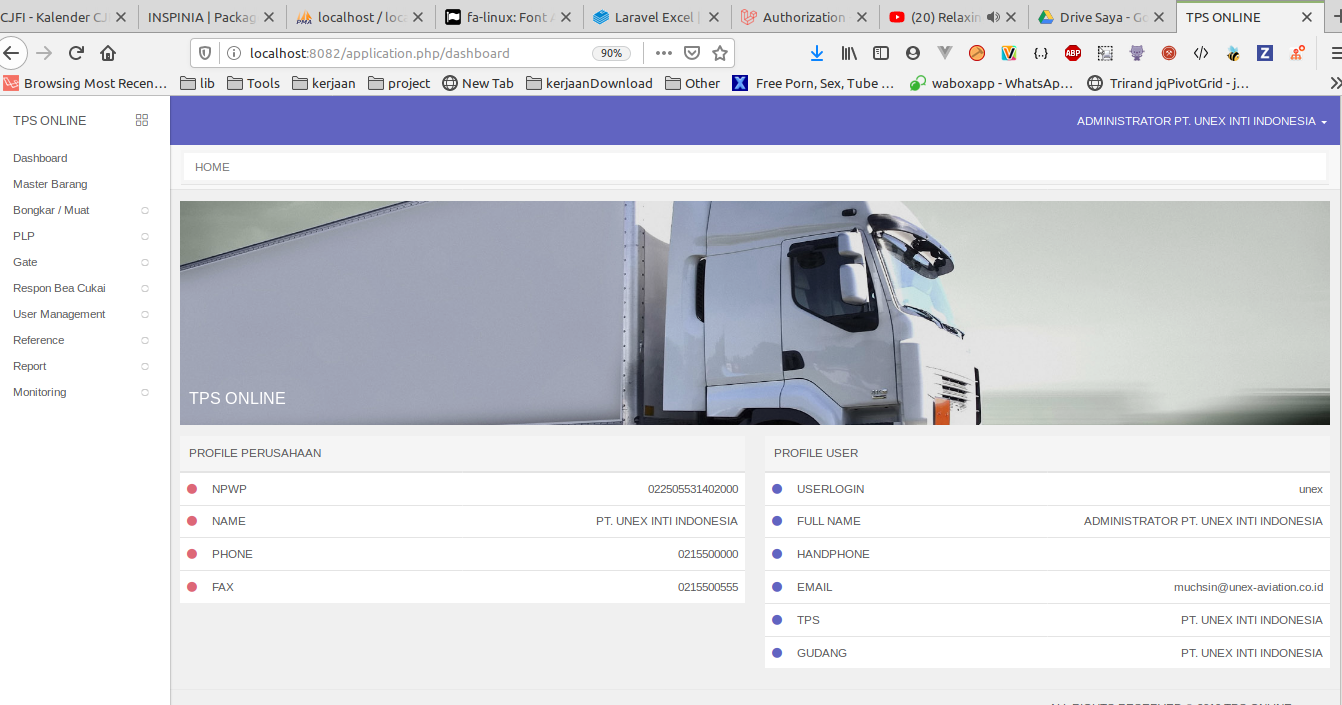Open the tracking protection shield icon
1342x705 pixels.
[205, 53]
